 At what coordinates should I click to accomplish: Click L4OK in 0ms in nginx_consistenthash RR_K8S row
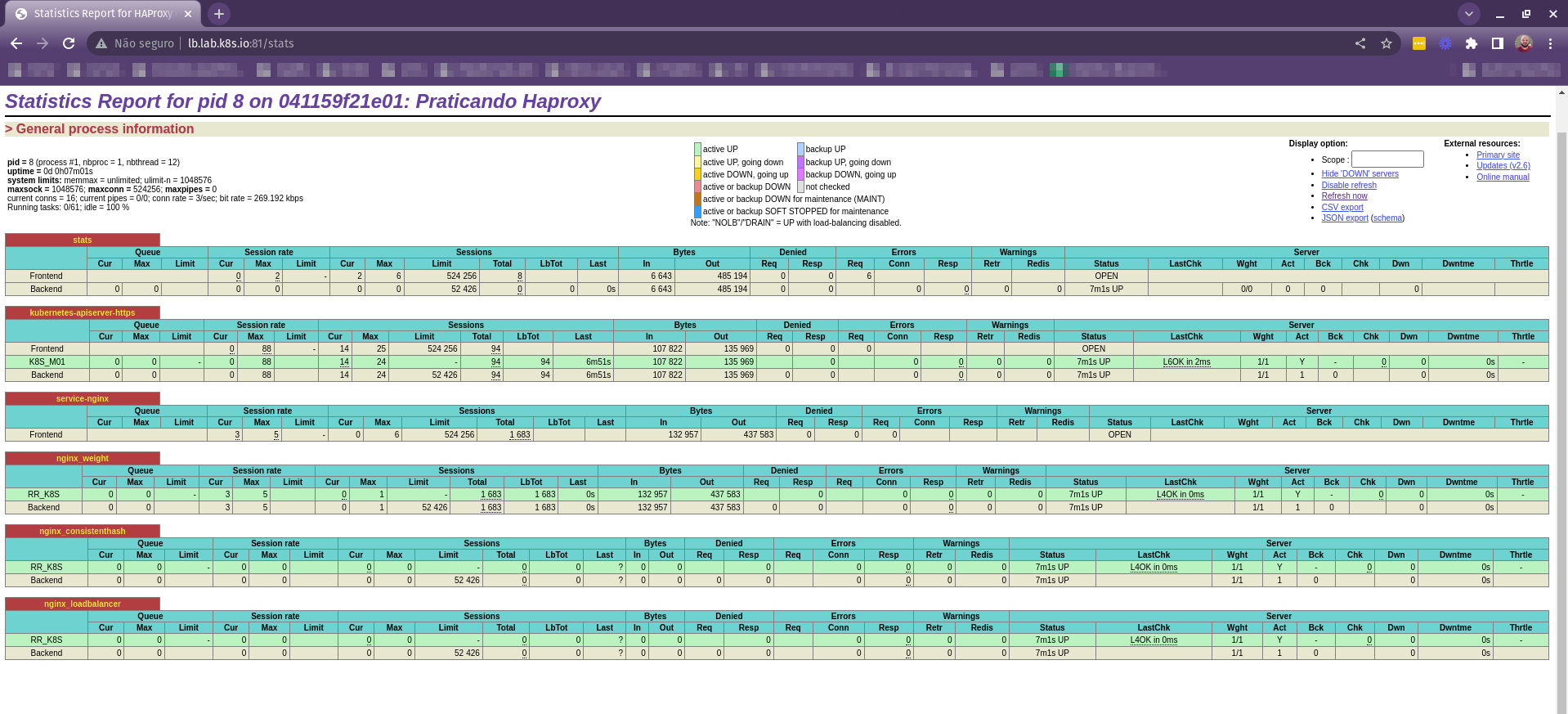pyautogui.click(x=1154, y=568)
